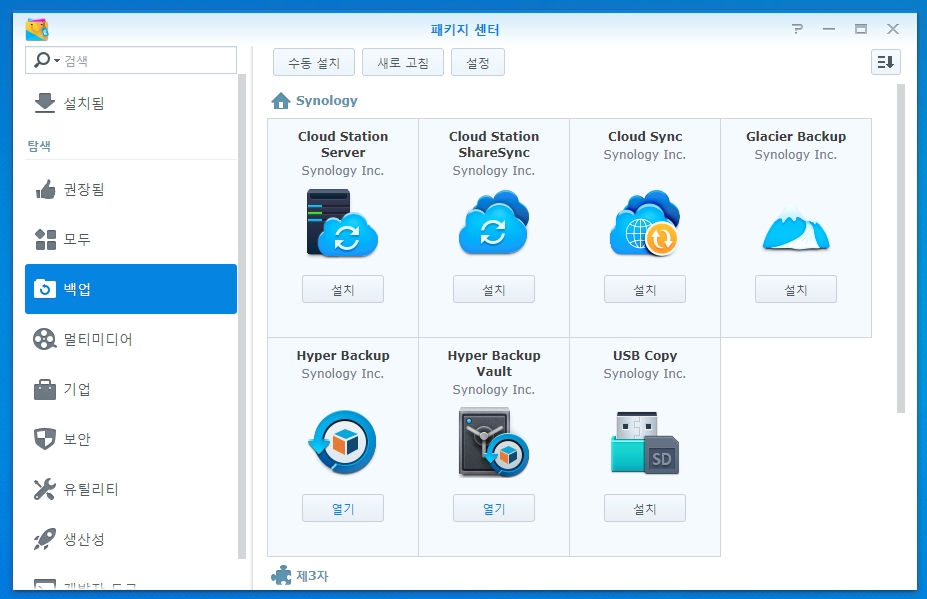Click the Glacier Backup title text
Screen dimensions: 927x599
pyautogui.click(x=796, y=137)
